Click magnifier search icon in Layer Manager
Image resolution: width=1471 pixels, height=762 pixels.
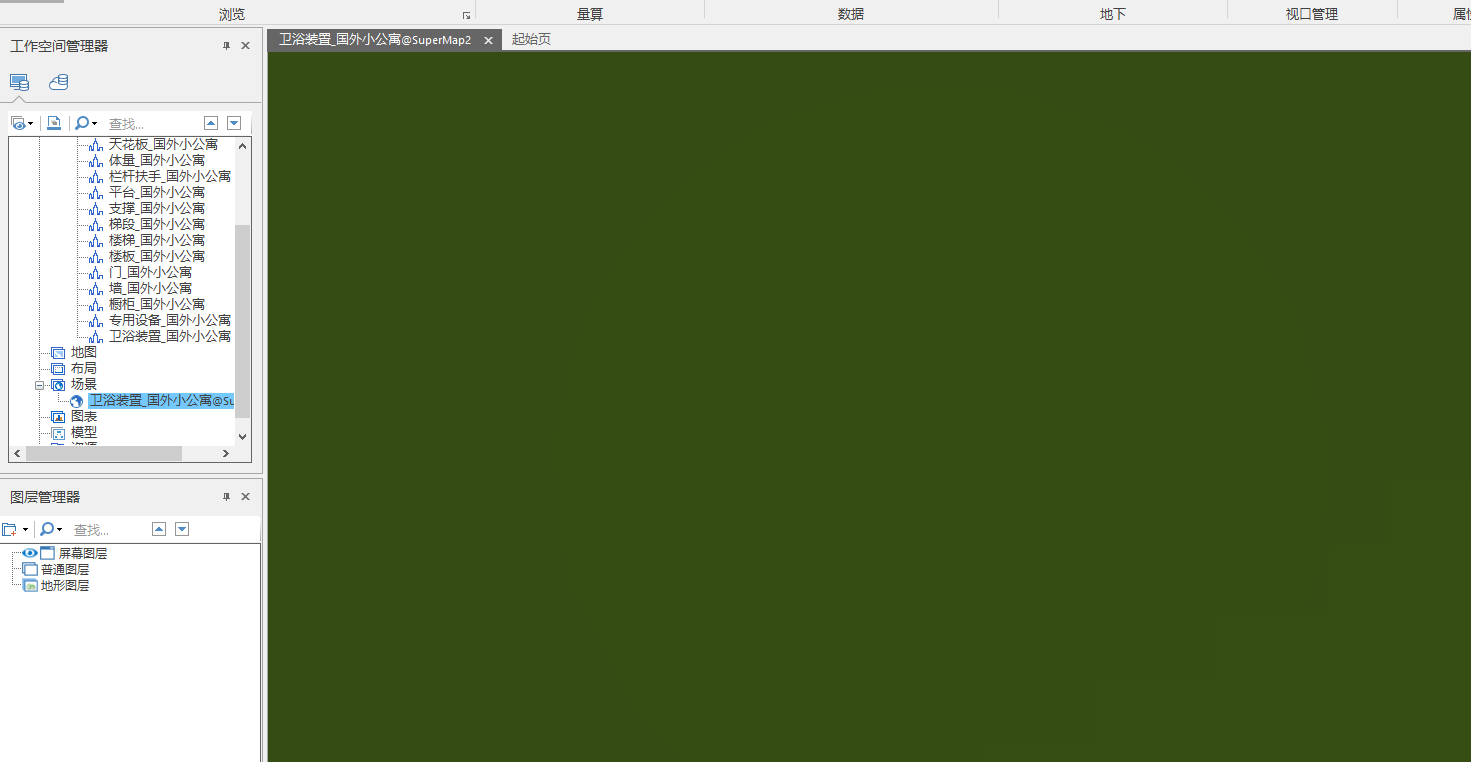pos(47,529)
